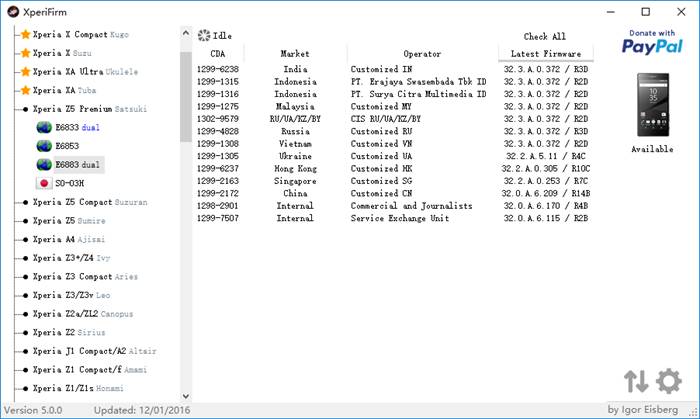Click the star icon beside Xperia XA Ultra
Screen dimensions: 700x419
coord(25,72)
